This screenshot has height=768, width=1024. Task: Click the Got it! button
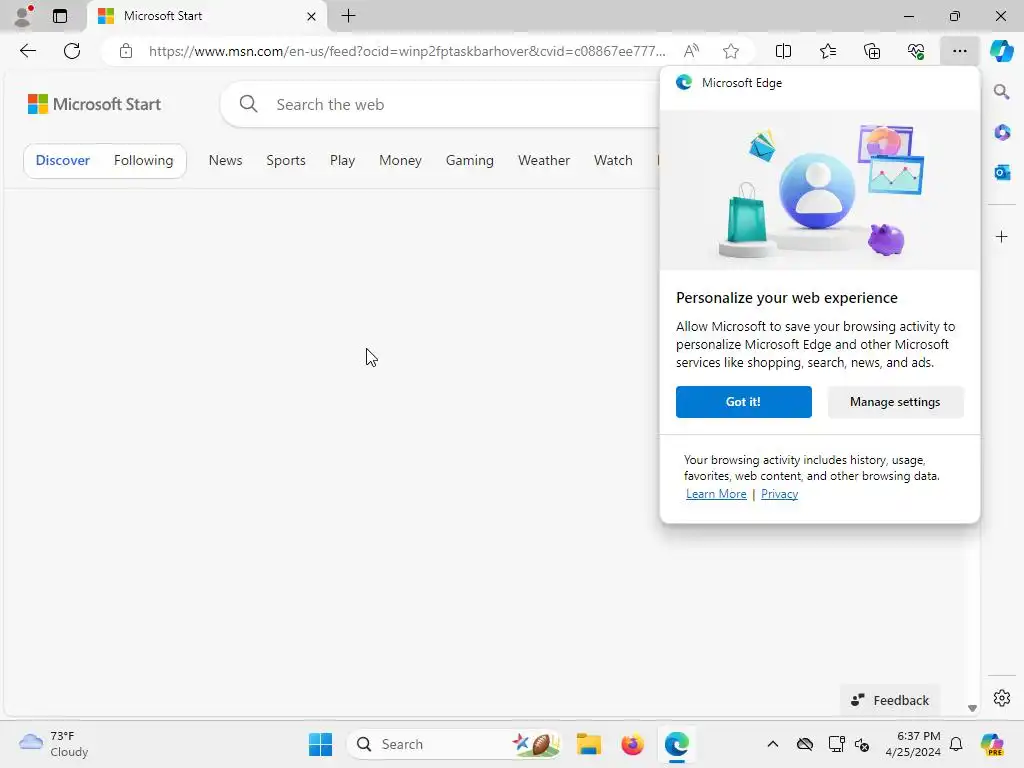(x=744, y=402)
